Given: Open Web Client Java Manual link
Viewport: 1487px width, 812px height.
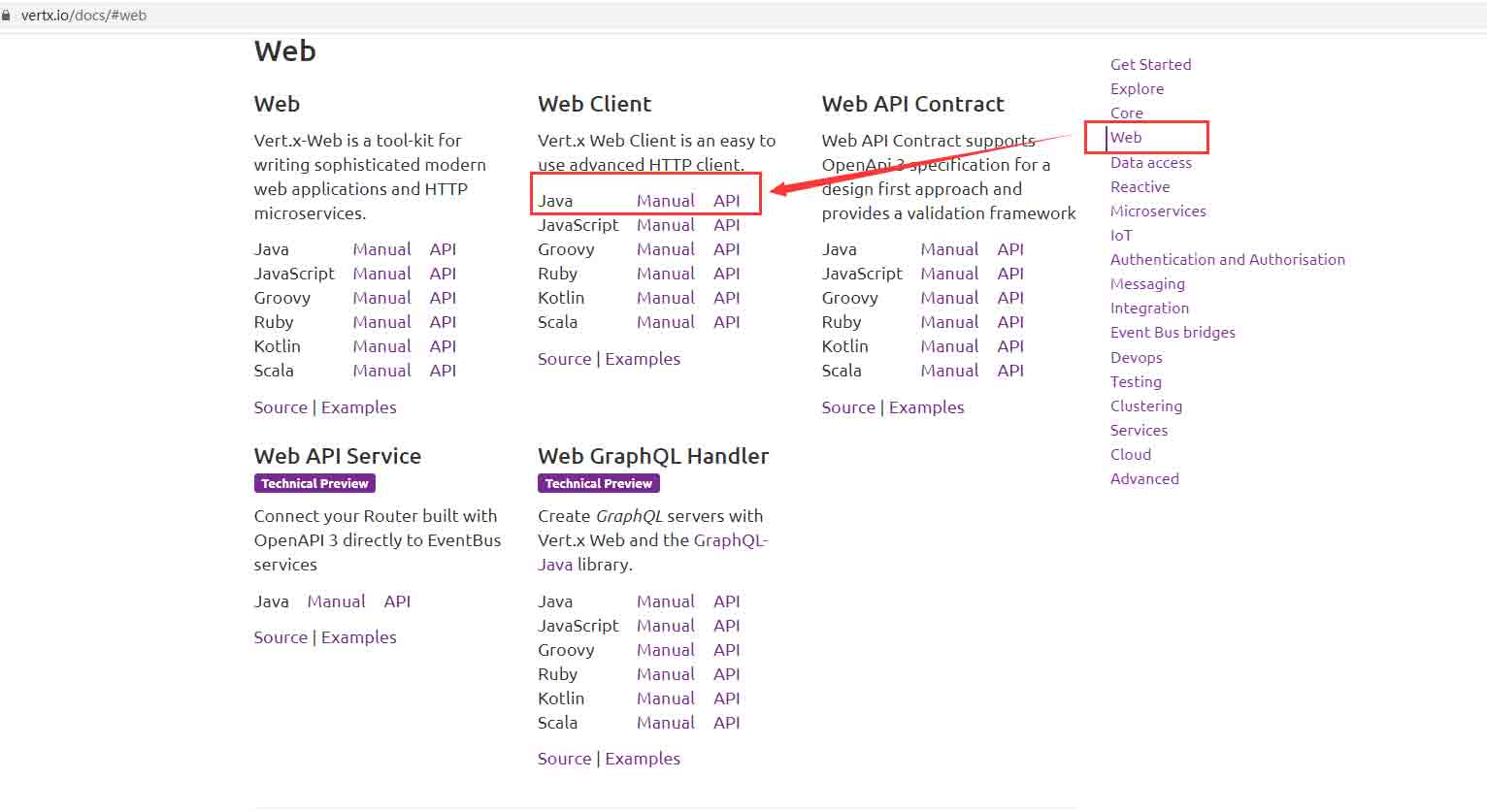Looking at the screenshot, I should click(x=665, y=201).
